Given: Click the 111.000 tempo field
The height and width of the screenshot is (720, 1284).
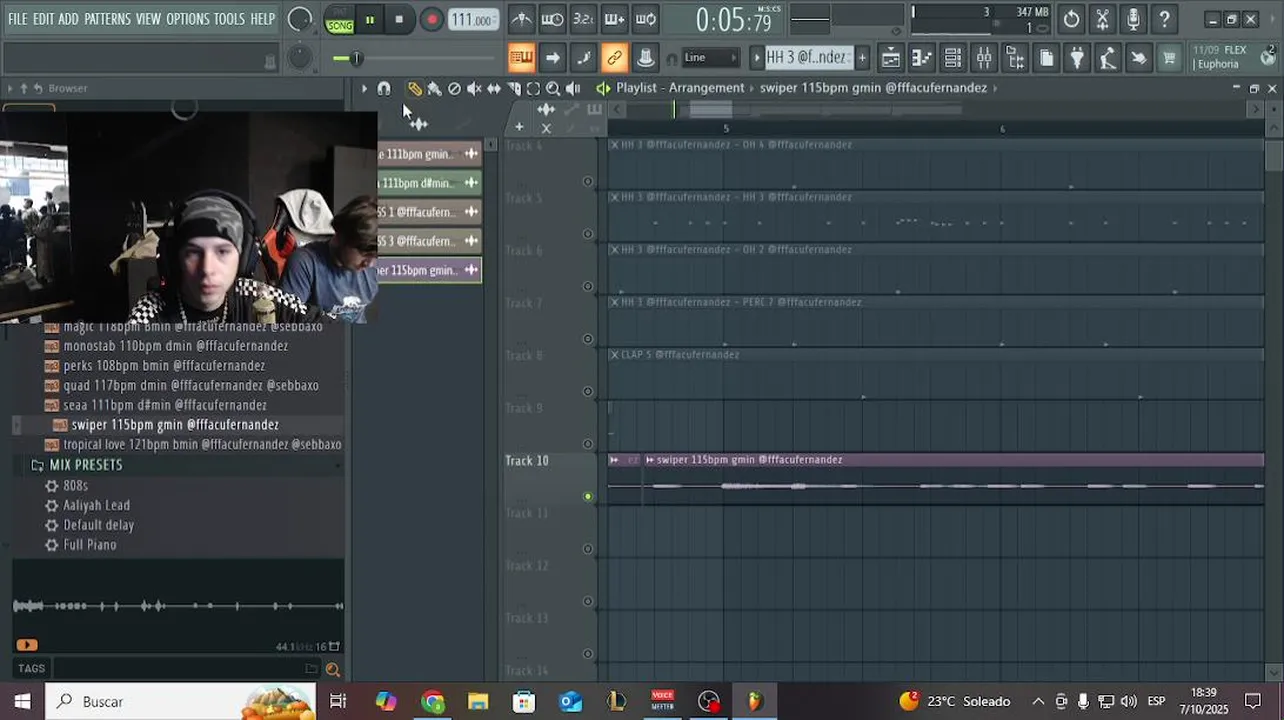Looking at the screenshot, I should tap(473, 20).
